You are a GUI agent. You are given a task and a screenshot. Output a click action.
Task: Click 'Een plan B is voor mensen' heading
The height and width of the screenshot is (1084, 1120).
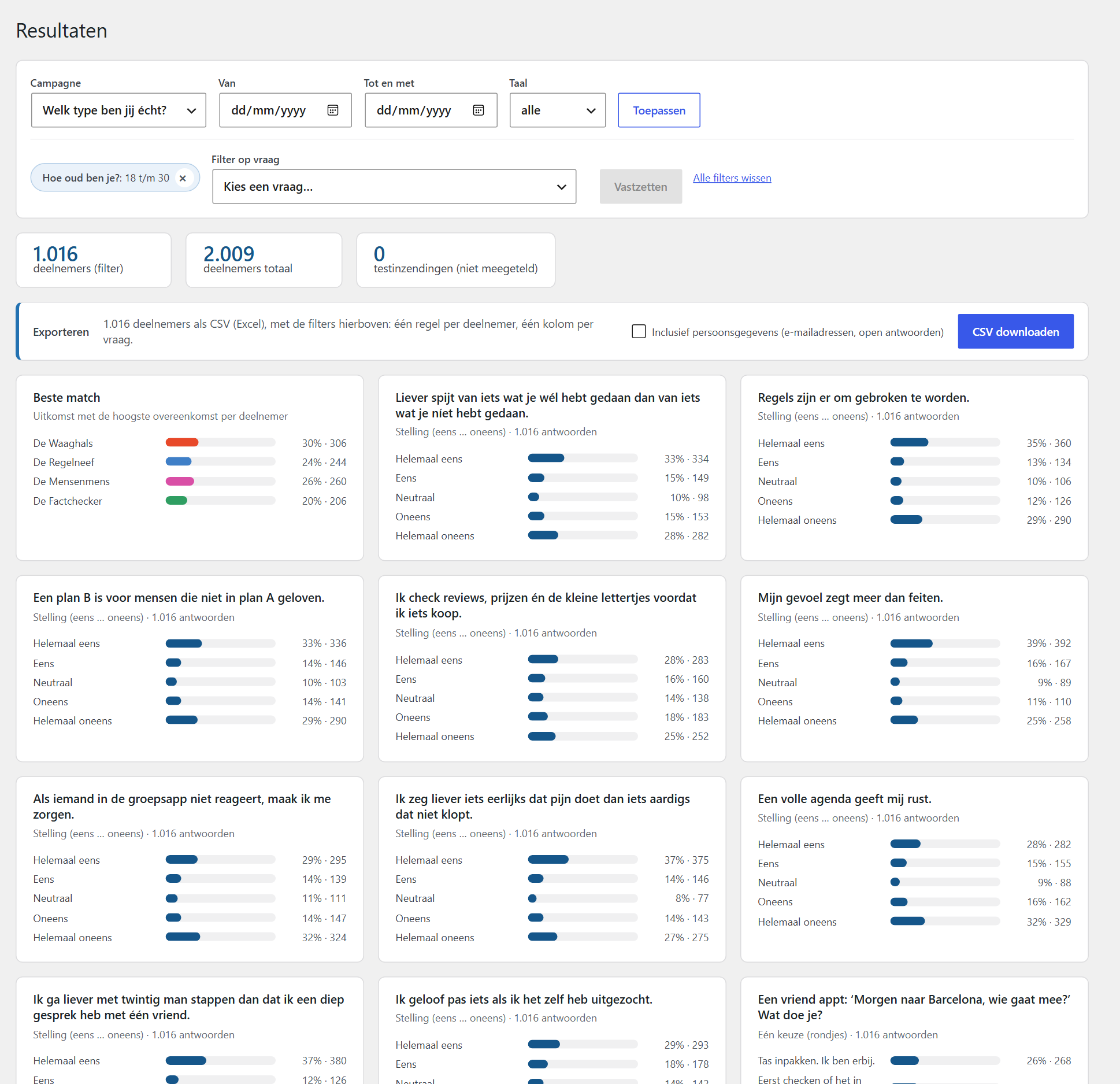coord(179,597)
